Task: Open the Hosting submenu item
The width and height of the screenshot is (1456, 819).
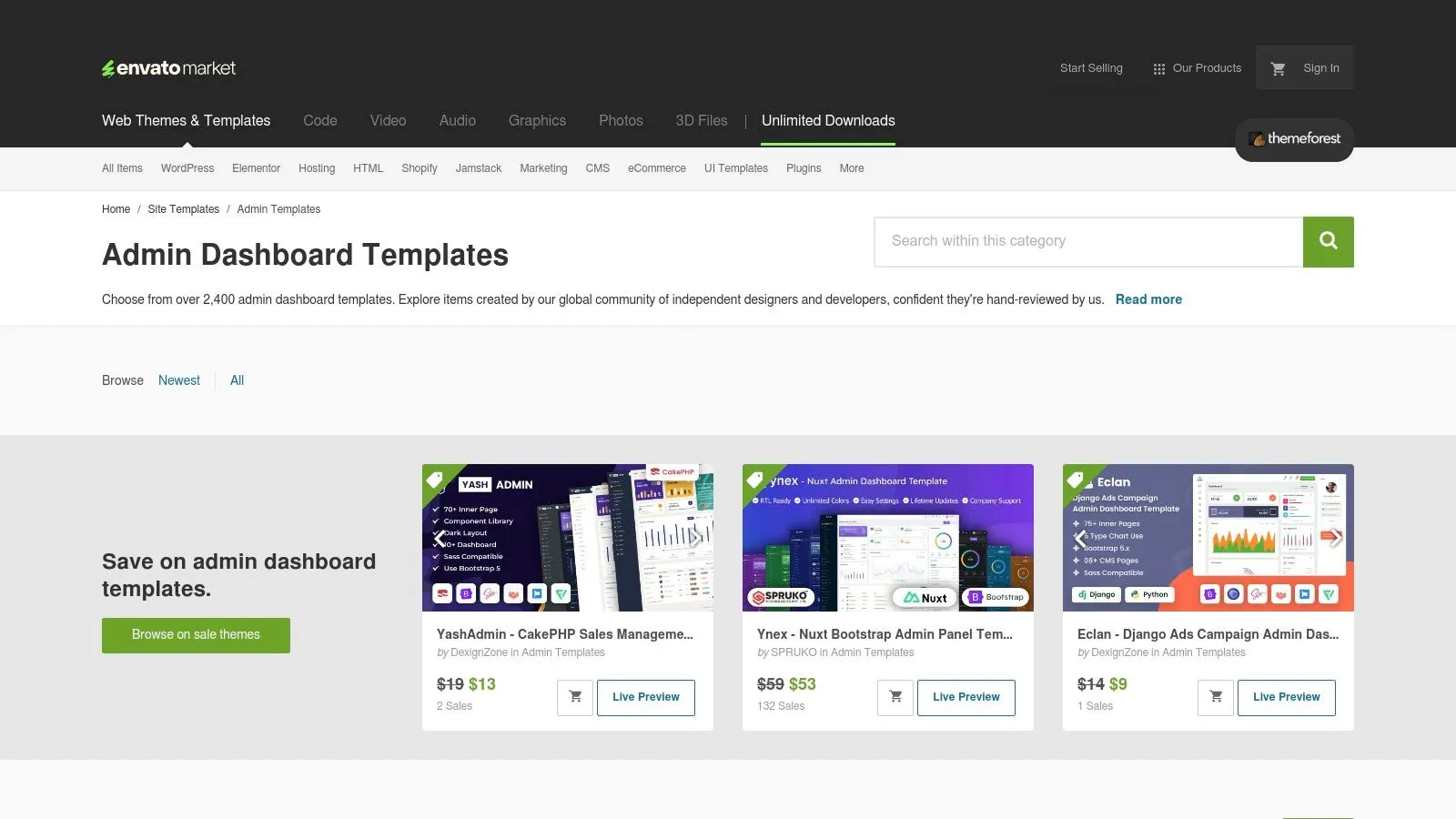Action: [317, 168]
